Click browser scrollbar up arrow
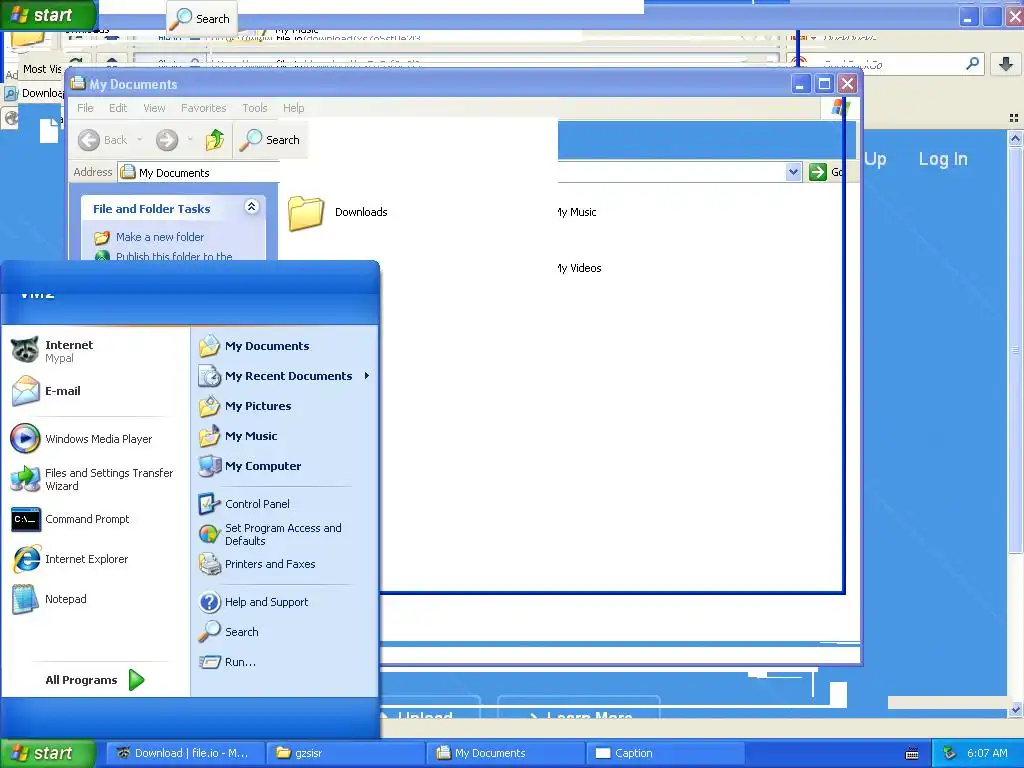The height and width of the screenshot is (768, 1024). [x=1015, y=138]
